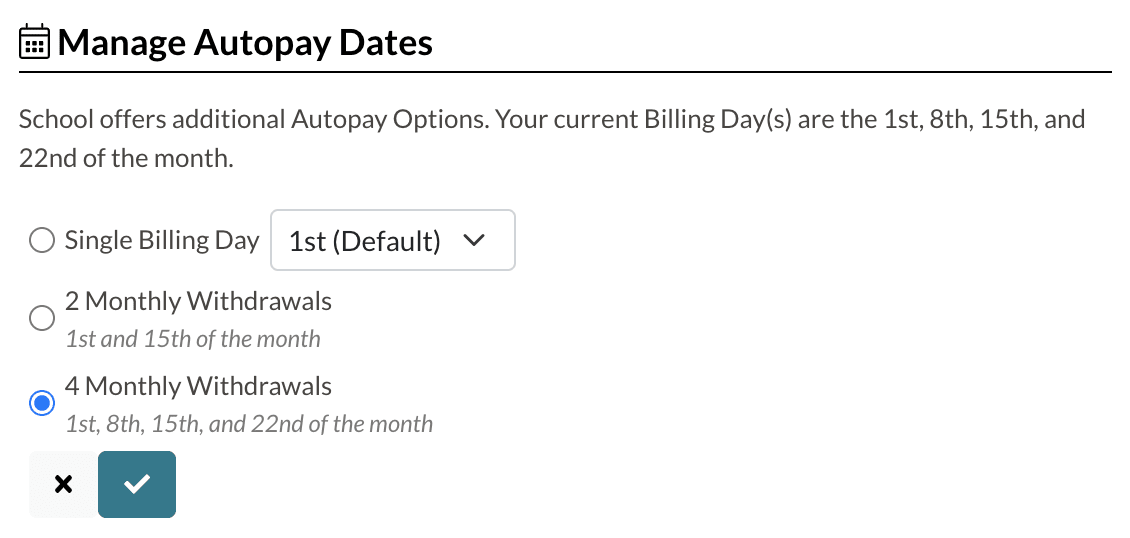Click the horizontal divider below the heading
The image size is (1130, 538).
pos(565,72)
